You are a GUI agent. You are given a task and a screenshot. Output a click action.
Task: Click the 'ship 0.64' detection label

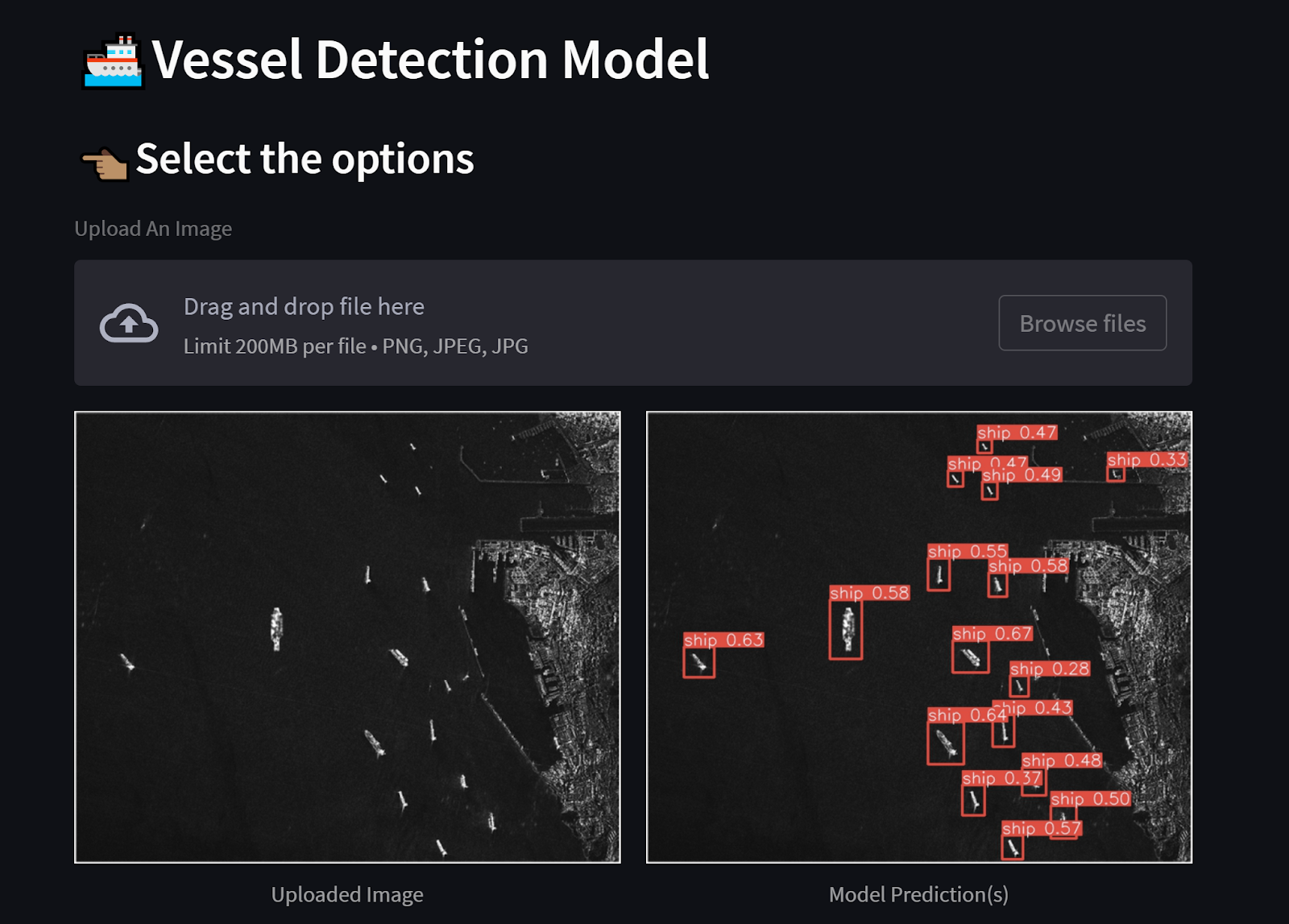(964, 715)
